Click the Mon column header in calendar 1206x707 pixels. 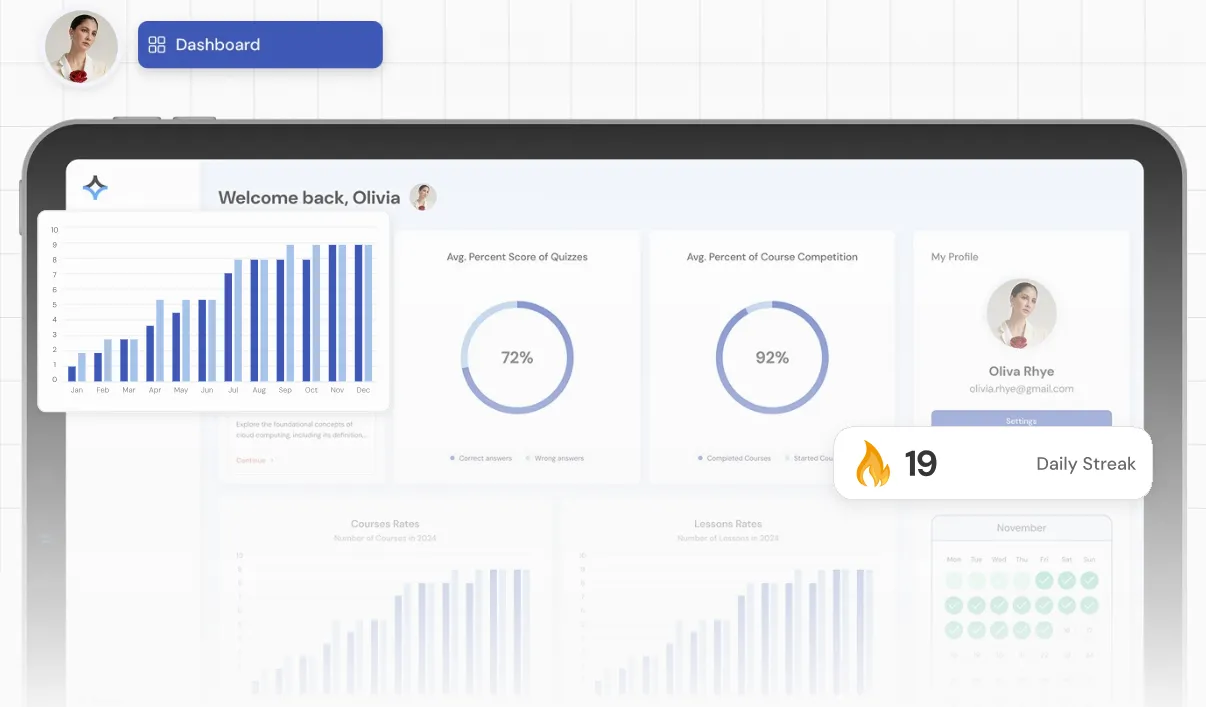954,559
